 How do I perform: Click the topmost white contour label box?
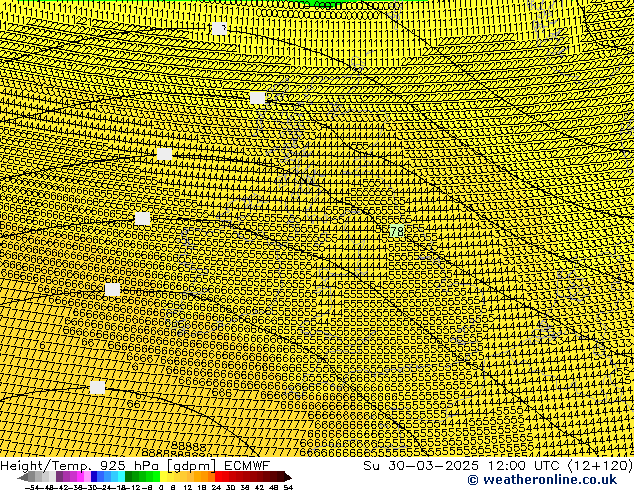(x=219, y=29)
